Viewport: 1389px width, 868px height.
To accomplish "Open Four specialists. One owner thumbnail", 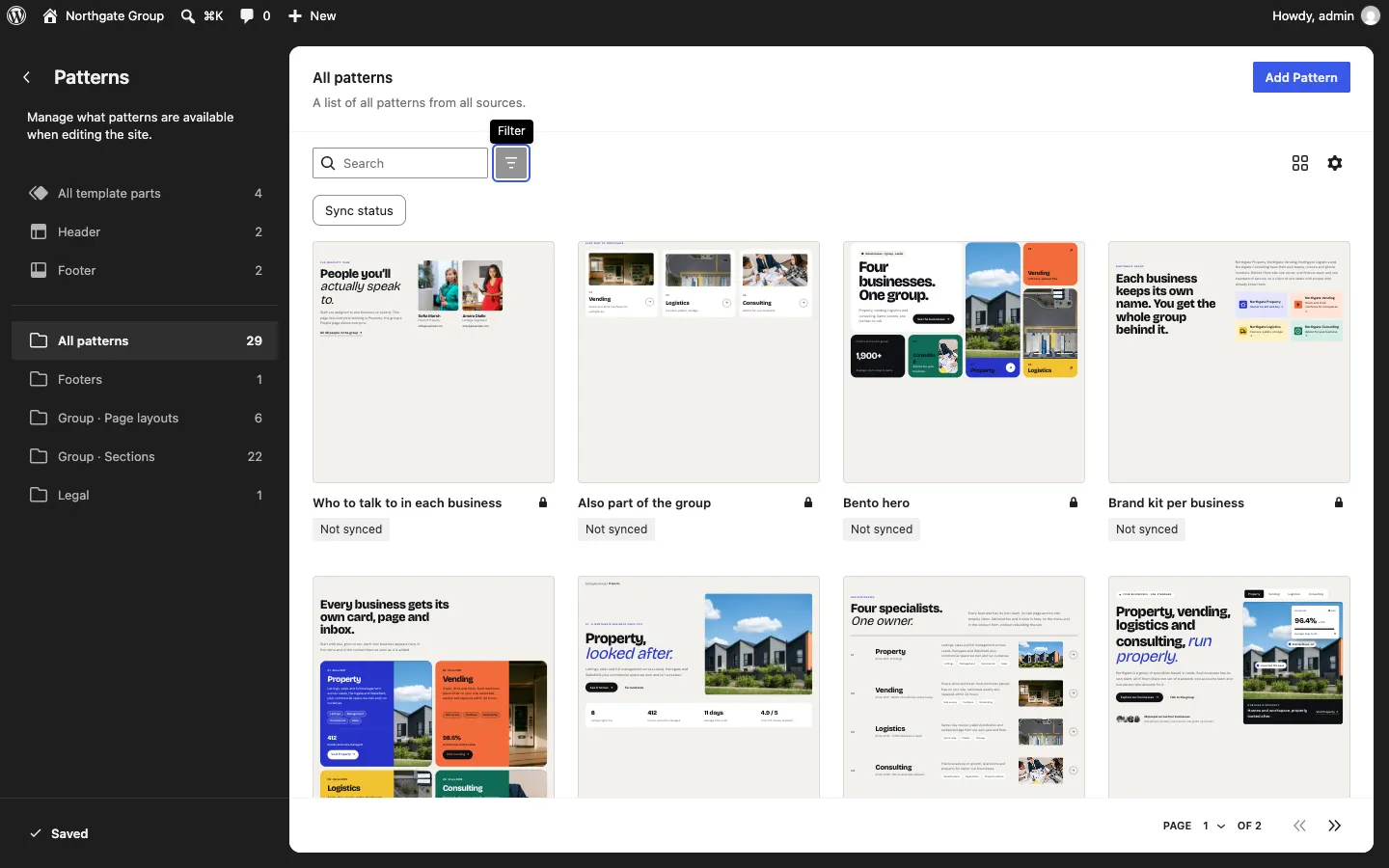I will (964, 687).
